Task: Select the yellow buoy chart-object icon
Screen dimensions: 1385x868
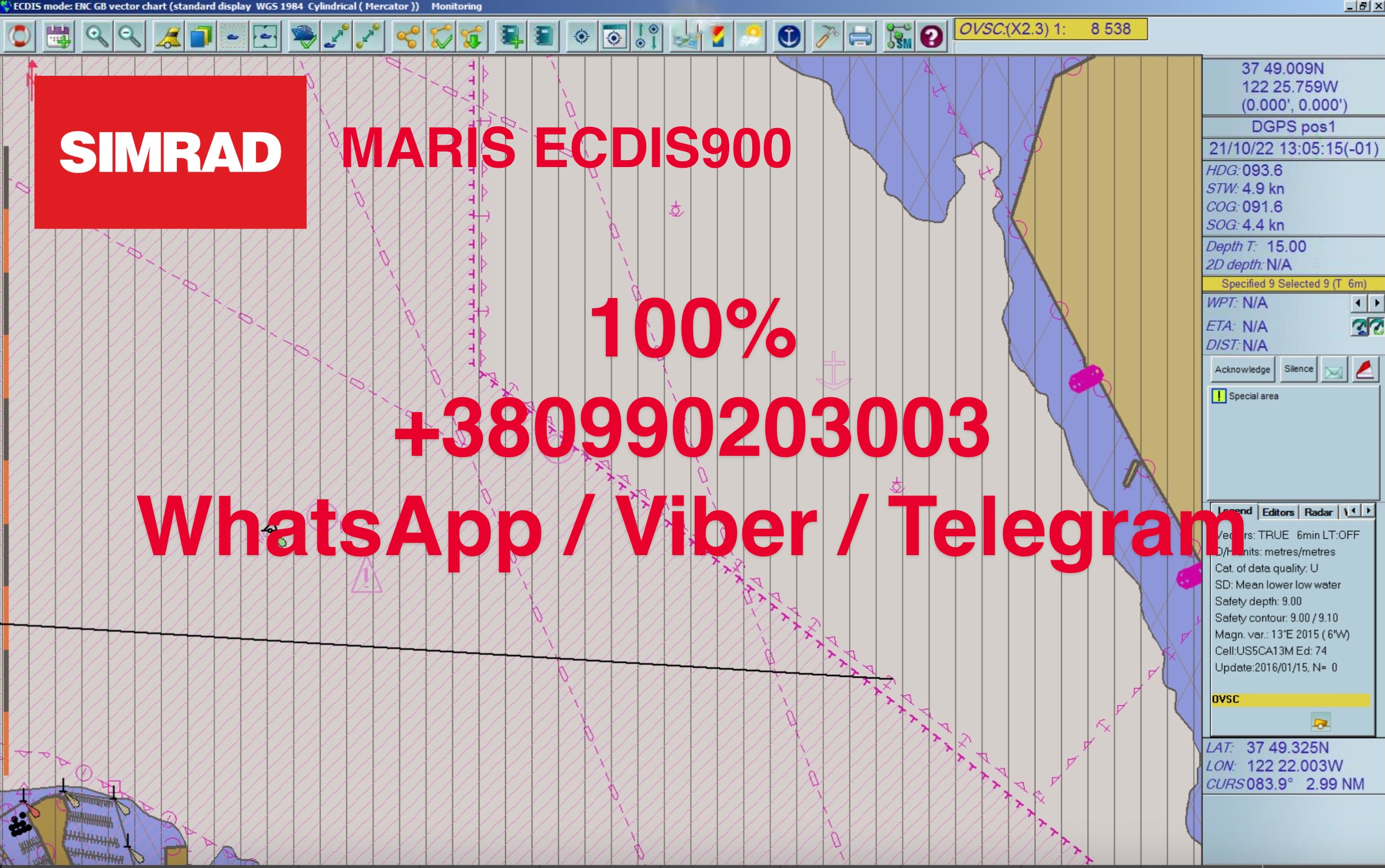Action: [x=168, y=37]
